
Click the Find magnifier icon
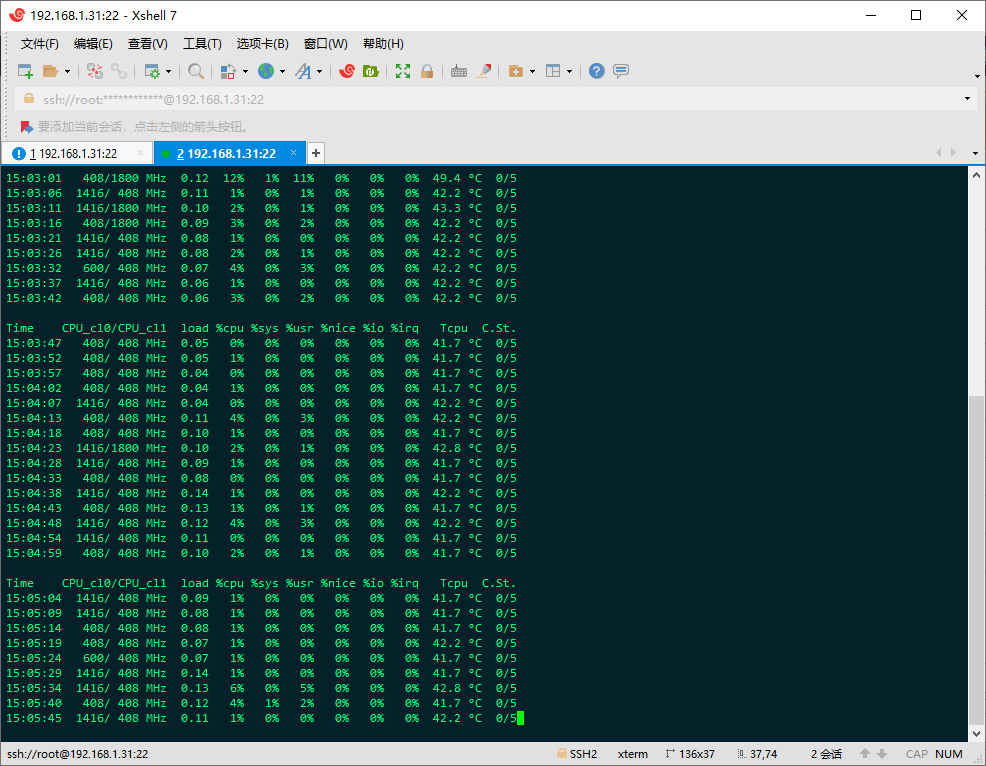point(196,71)
